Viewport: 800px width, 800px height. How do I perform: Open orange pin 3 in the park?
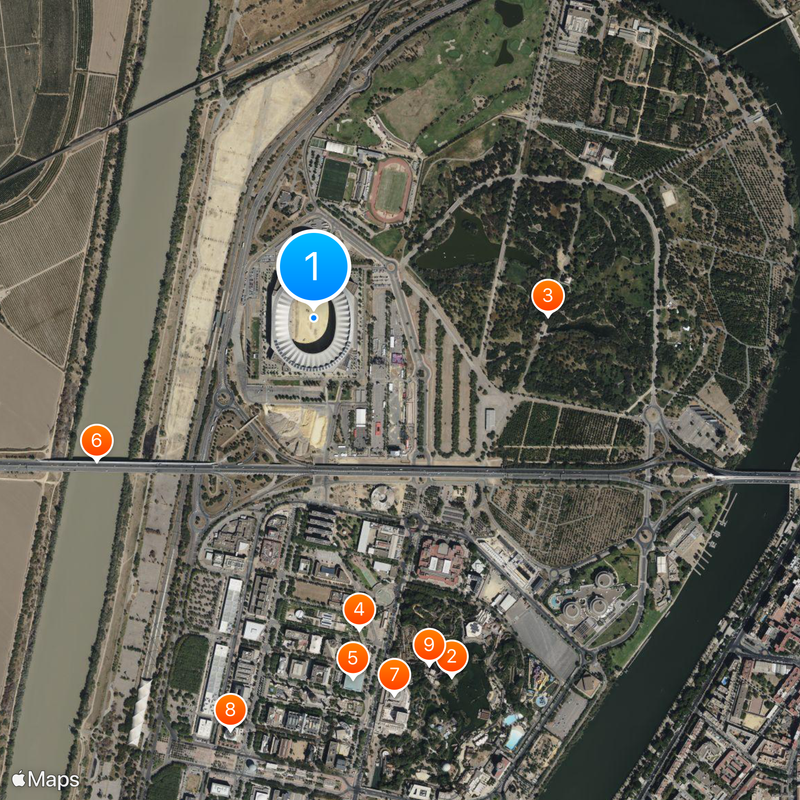click(547, 296)
